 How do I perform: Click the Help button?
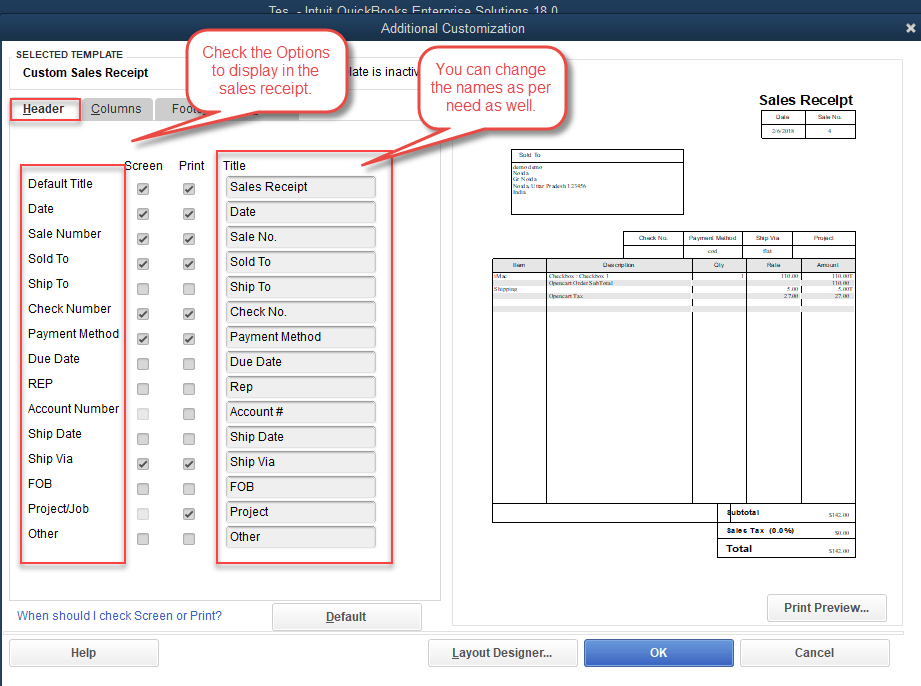[83, 652]
